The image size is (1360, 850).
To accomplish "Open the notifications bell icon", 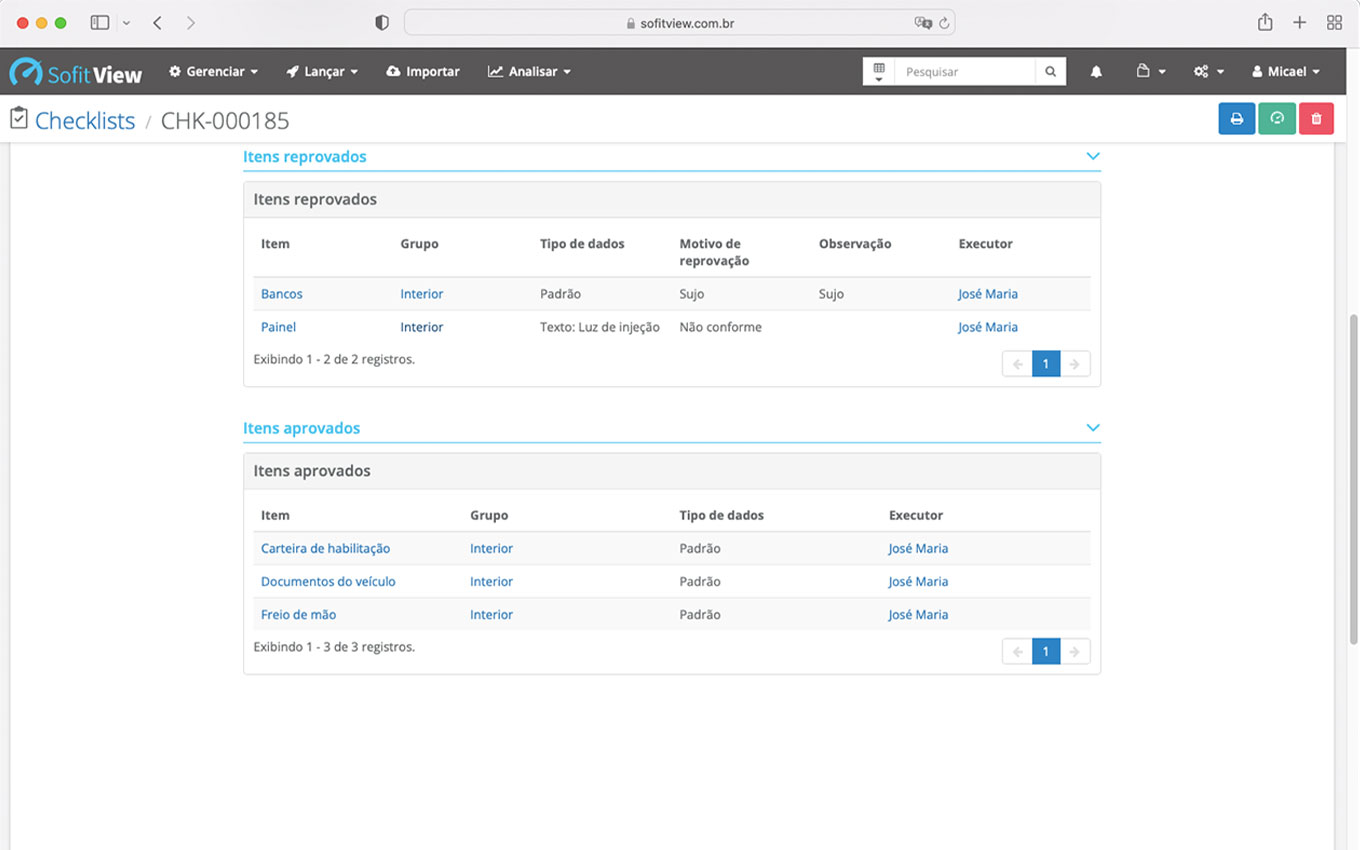I will [x=1096, y=72].
